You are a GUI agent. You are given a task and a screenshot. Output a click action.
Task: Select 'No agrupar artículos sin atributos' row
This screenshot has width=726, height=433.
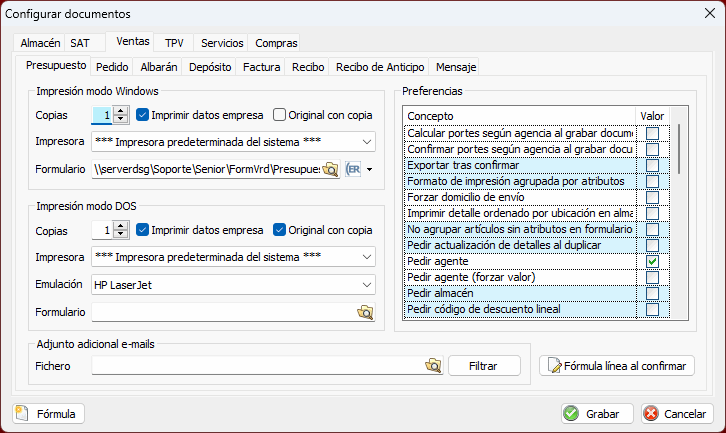[537, 229]
